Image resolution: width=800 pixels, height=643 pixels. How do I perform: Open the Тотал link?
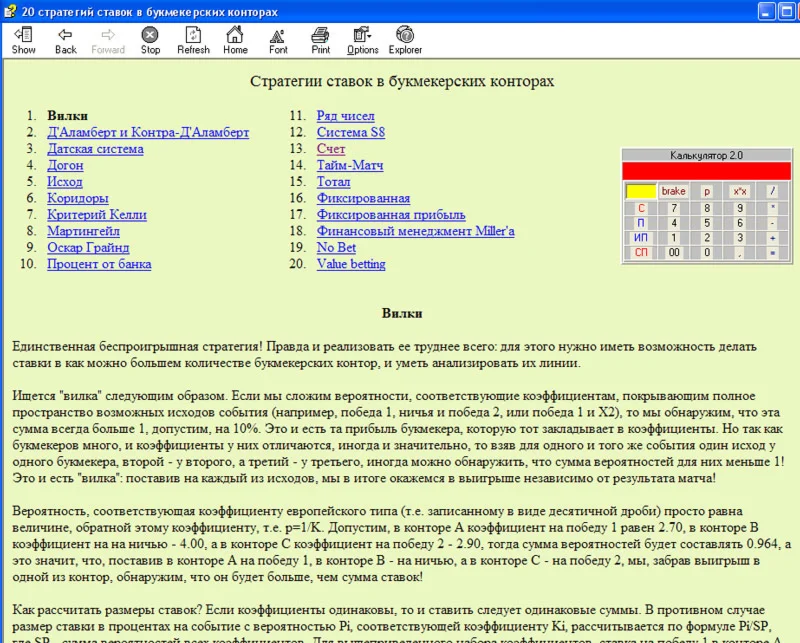tap(333, 182)
